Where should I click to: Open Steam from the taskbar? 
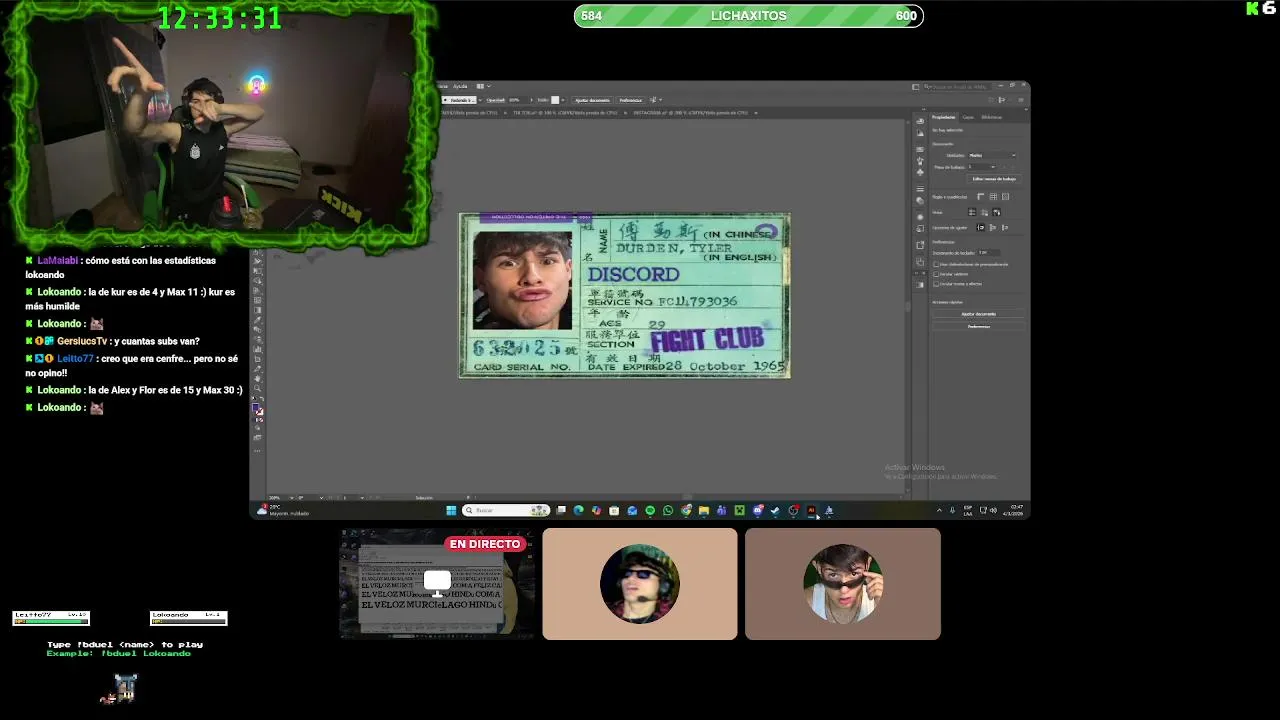pyautogui.click(x=775, y=510)
